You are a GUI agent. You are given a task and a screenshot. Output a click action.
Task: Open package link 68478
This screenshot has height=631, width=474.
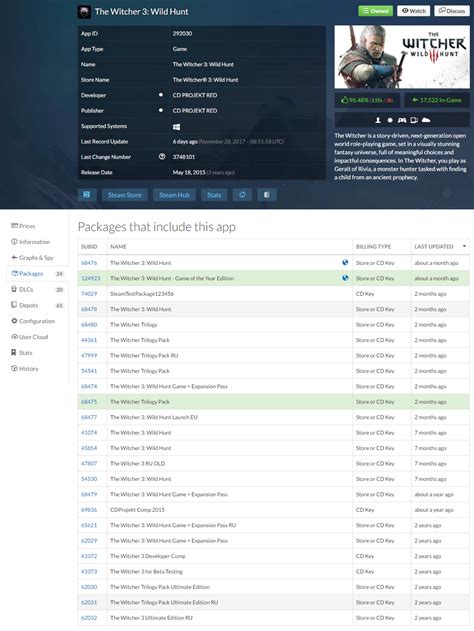click(x=89, y=309)
